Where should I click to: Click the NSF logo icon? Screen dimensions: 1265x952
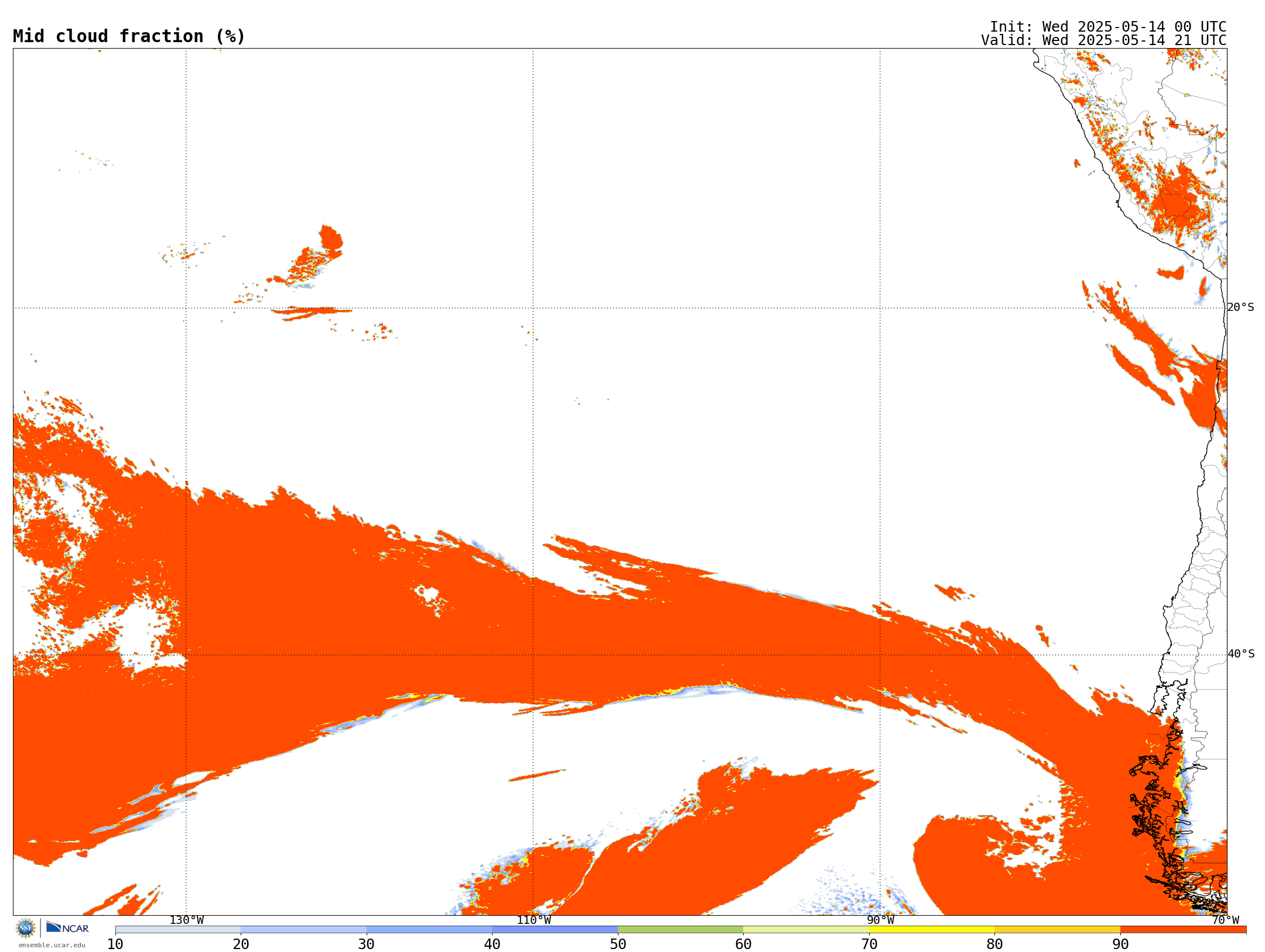pos(26,928)
